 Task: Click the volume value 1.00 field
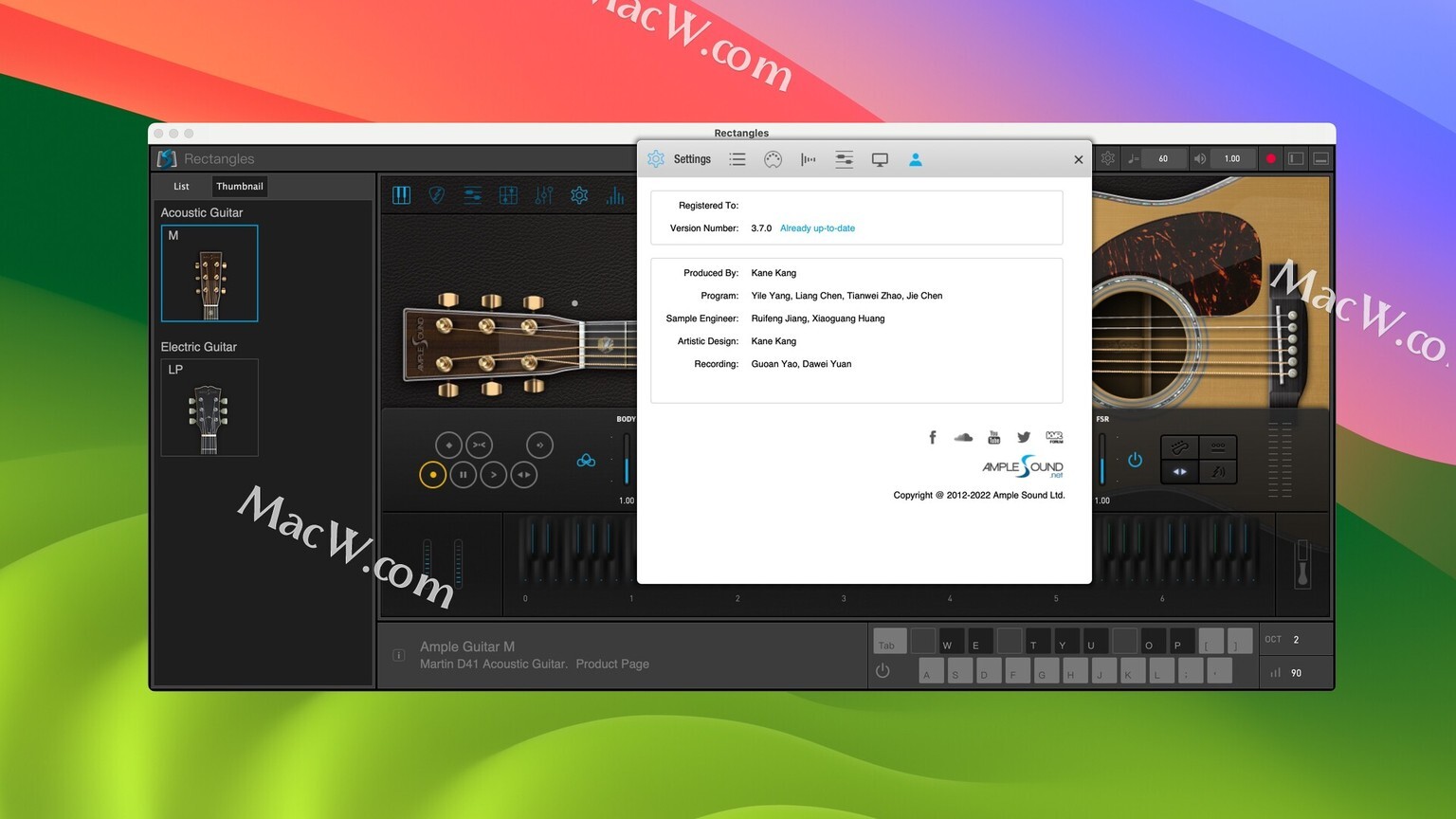pyautogui.click(x=1232, y=158)
